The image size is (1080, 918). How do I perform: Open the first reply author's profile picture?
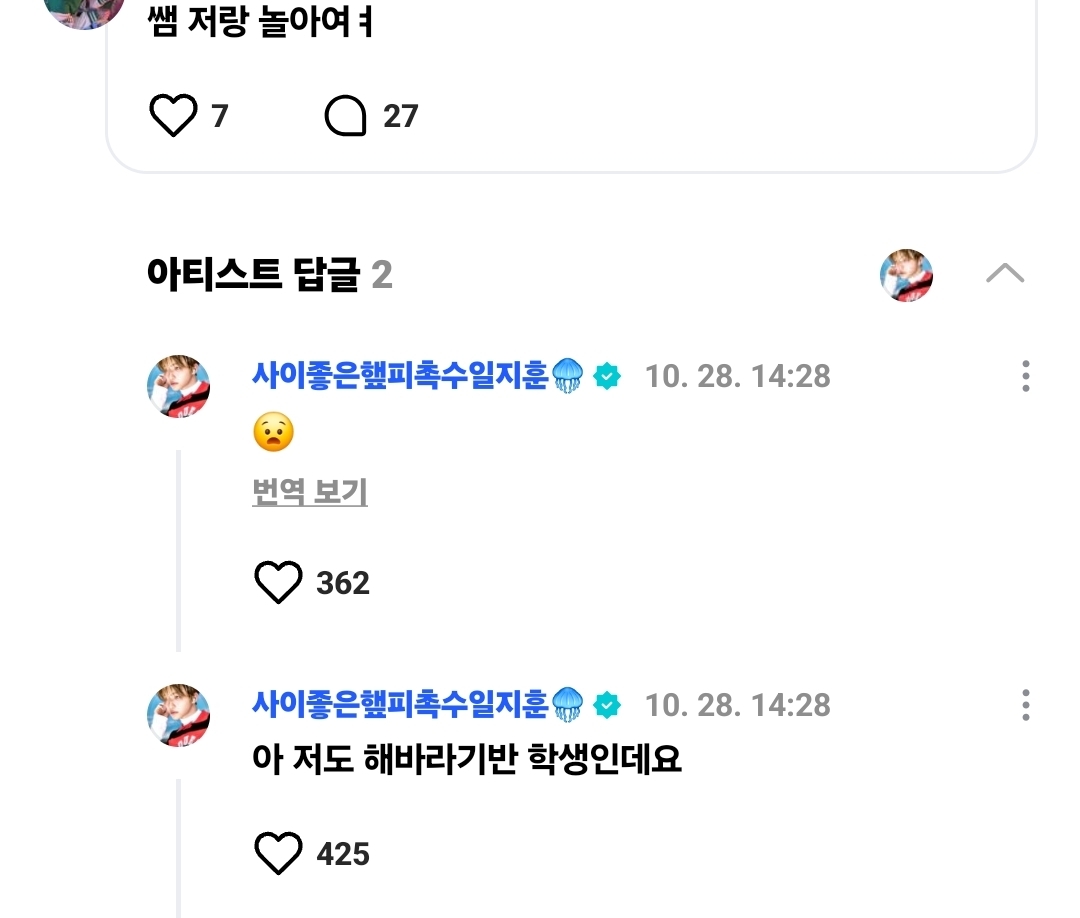[x=179, y=385]
